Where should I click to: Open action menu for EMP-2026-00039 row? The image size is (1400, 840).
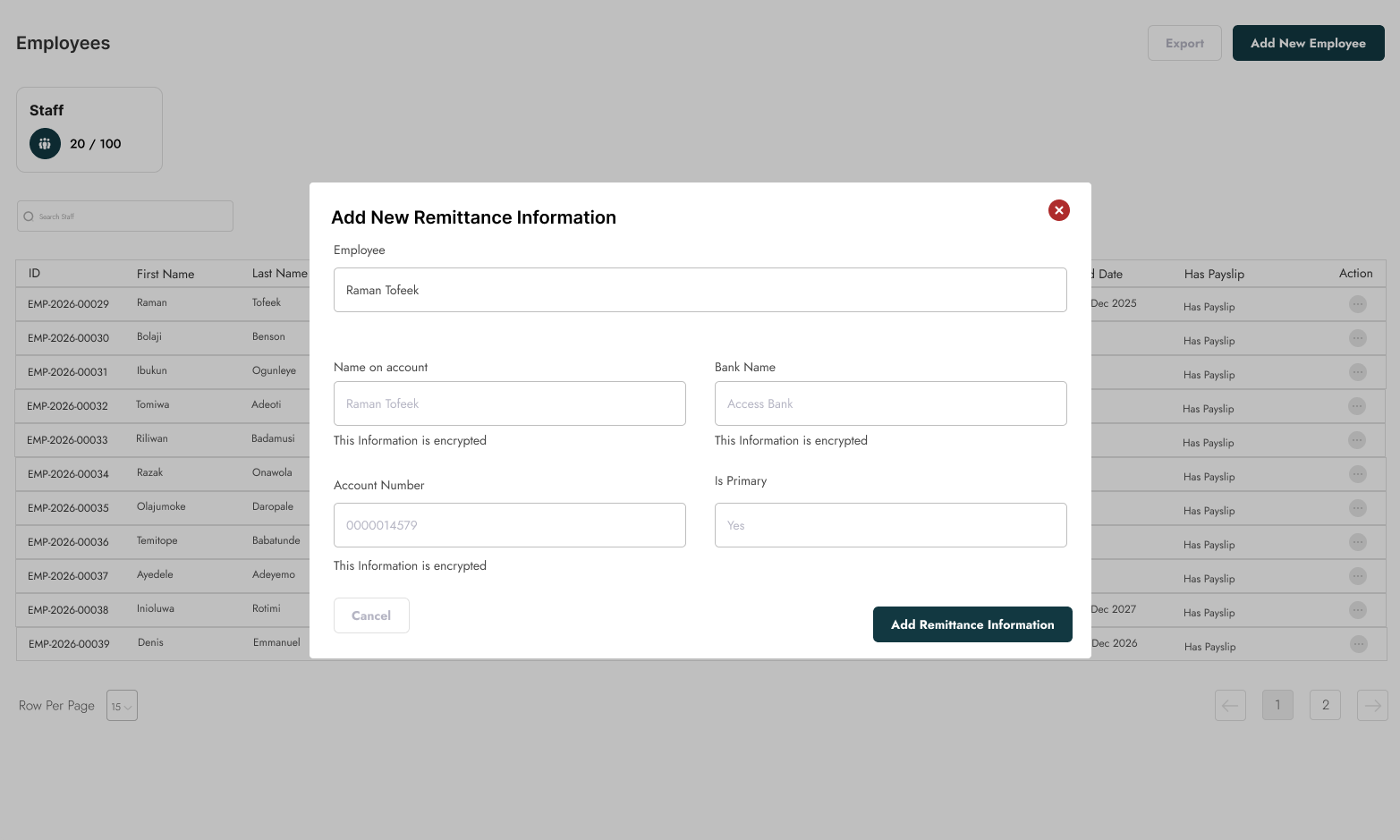click(1359, 644)
